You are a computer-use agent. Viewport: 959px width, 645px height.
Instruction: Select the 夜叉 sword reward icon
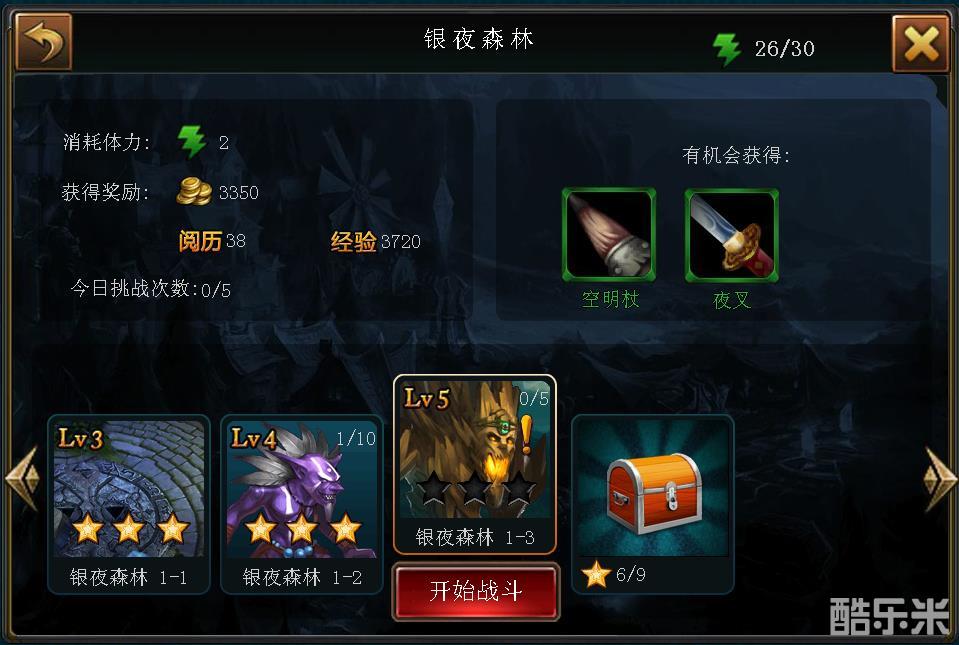731,235
